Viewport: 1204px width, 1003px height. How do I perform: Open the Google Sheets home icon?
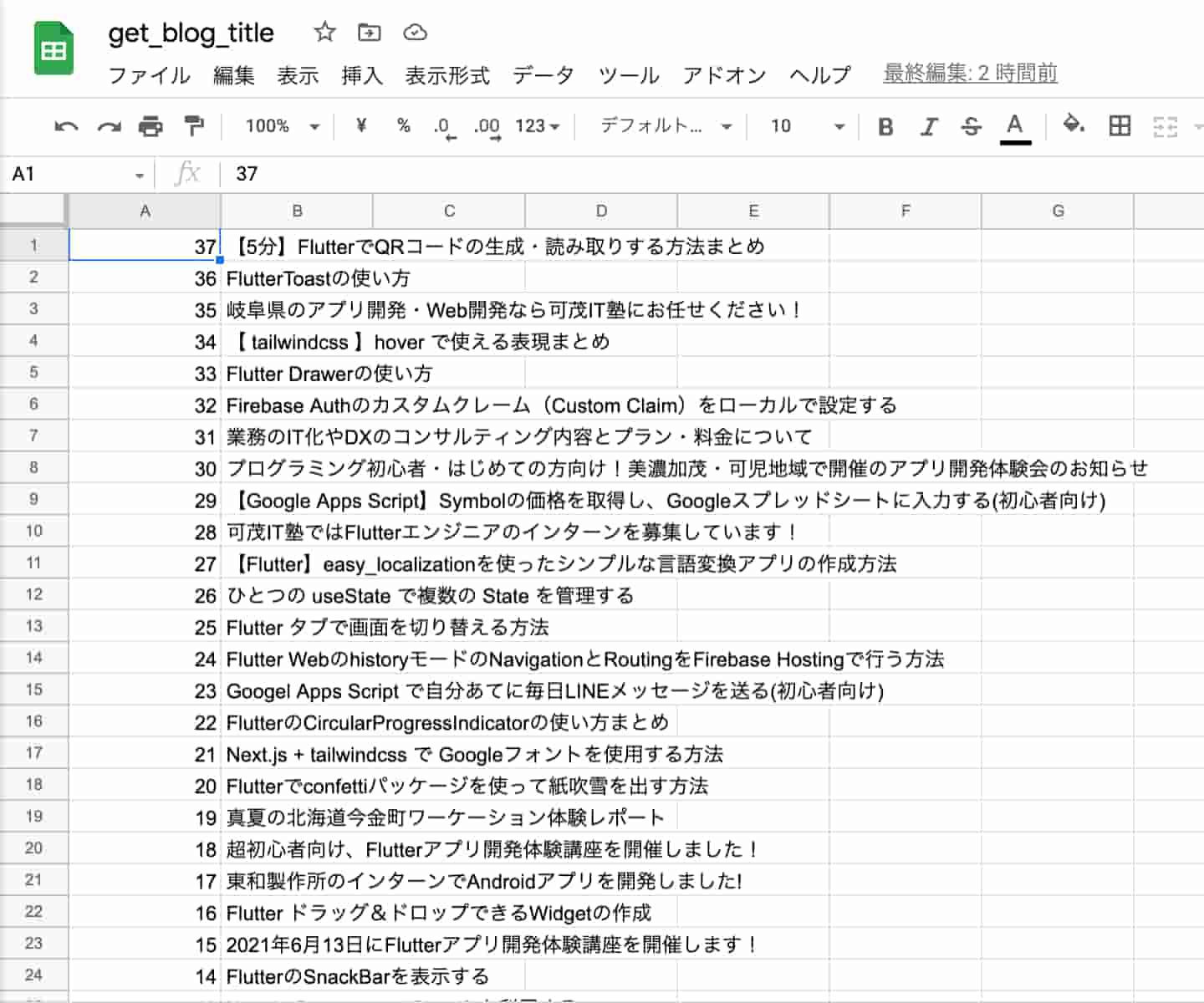tap(54, 48)
